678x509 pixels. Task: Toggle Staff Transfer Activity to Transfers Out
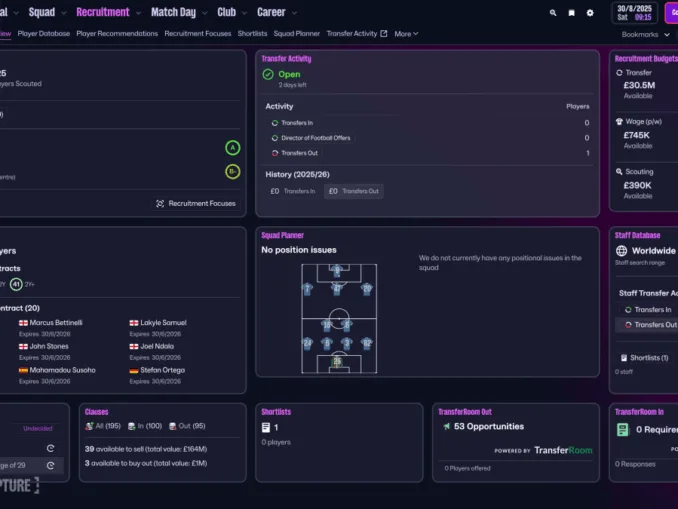[x=650, y=325]
